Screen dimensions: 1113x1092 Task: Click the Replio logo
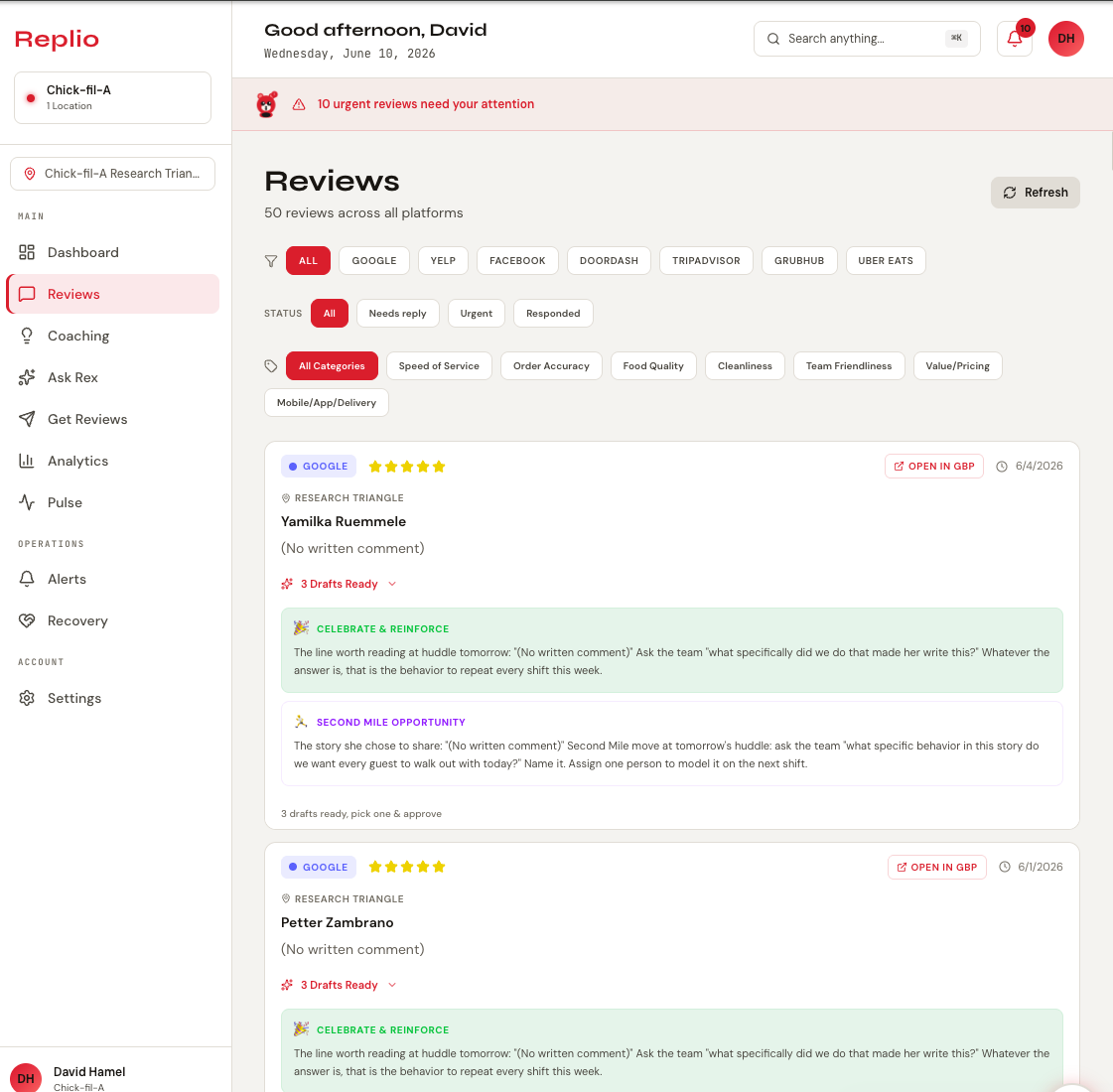pos(57,39)
